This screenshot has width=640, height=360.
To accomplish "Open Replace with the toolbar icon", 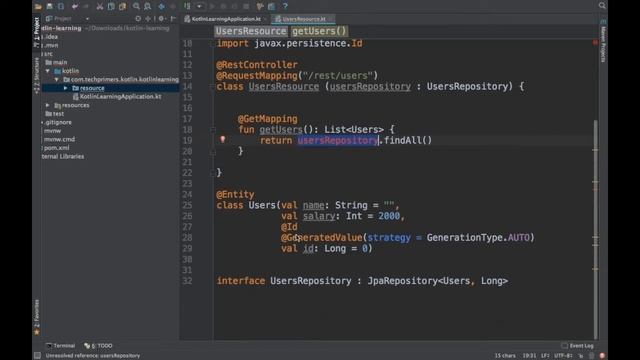I will 147,6.
